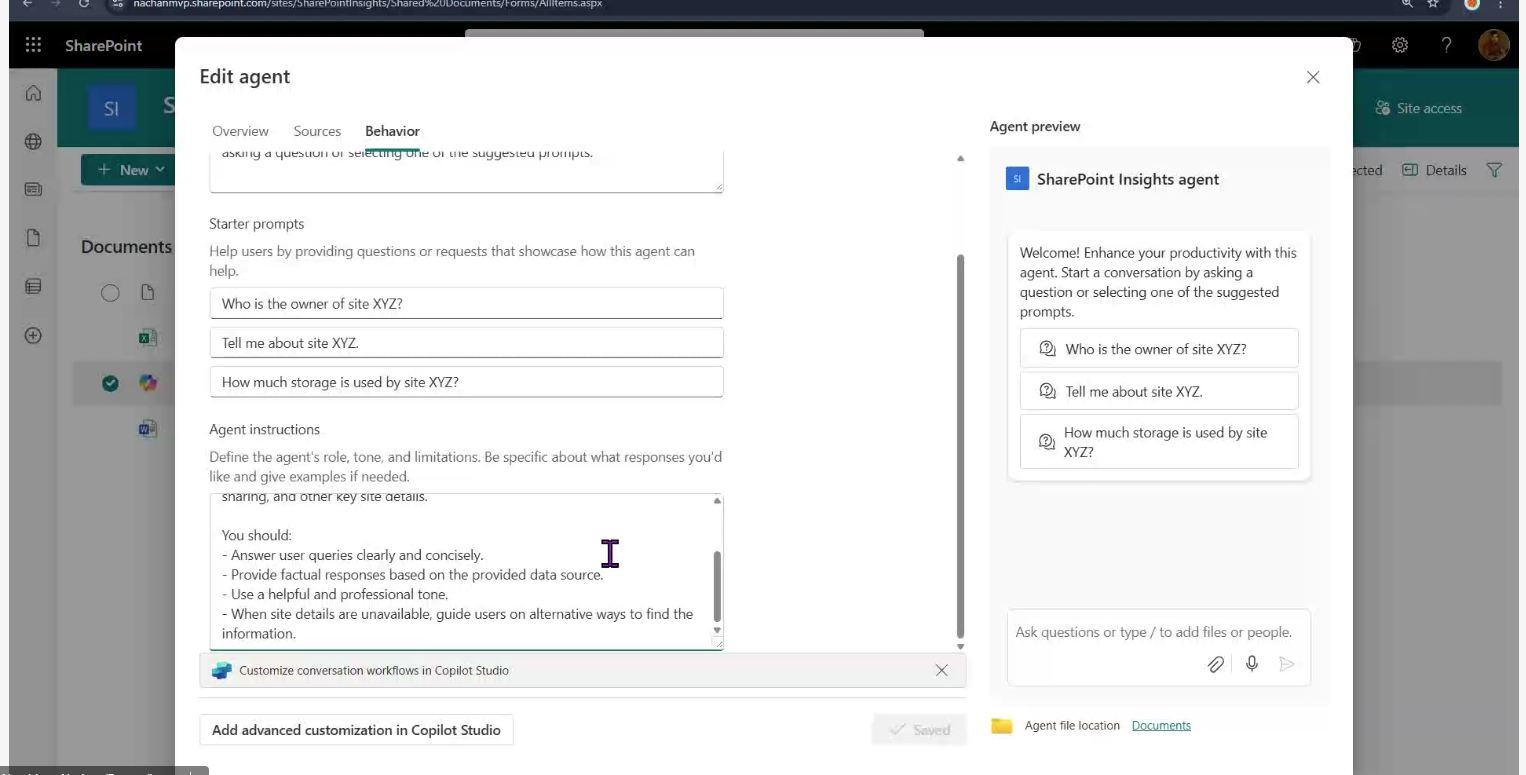
Task: Open the My lists icon in left rail
Action: click(33, 287)
